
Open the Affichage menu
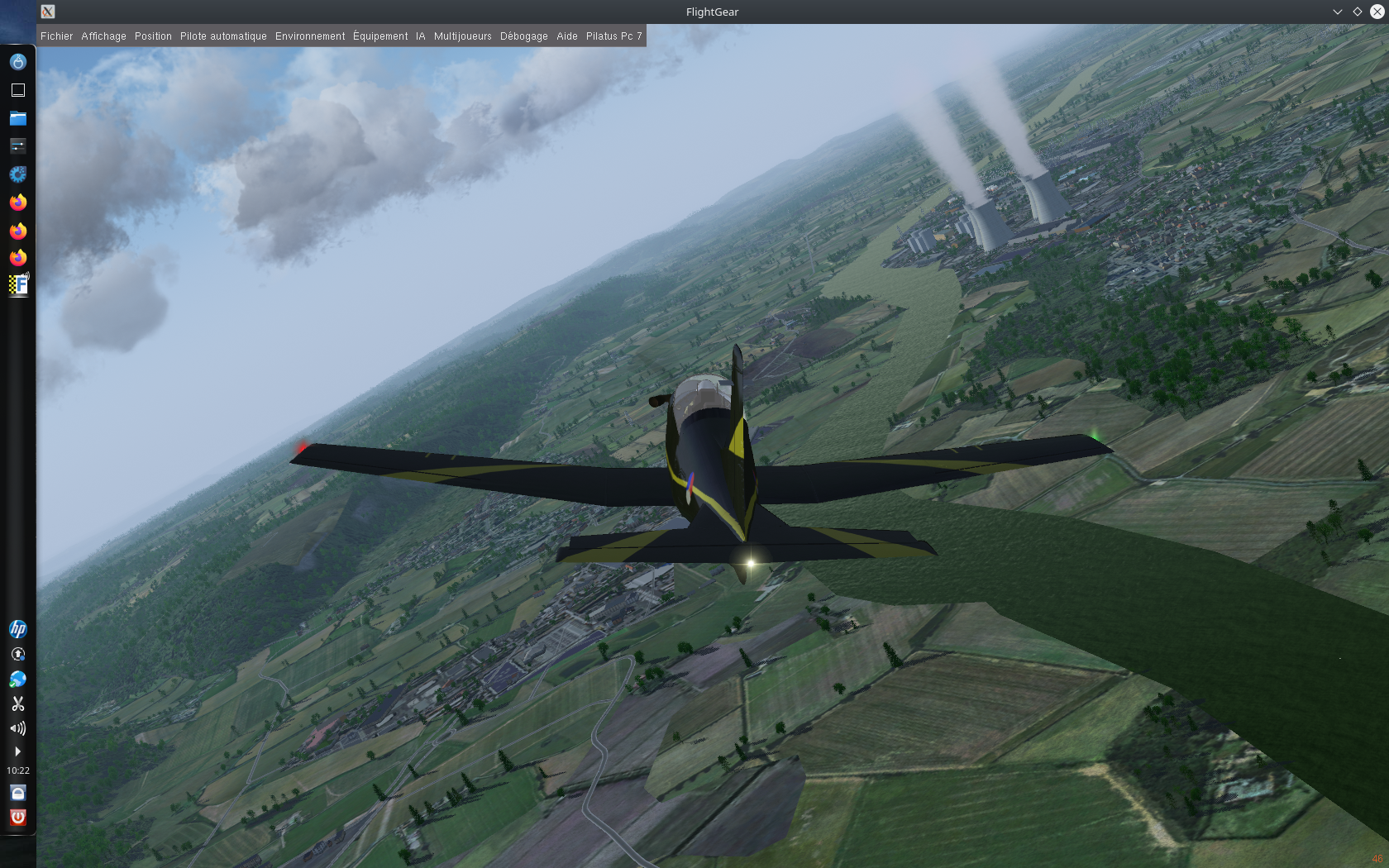click(103, 36)
